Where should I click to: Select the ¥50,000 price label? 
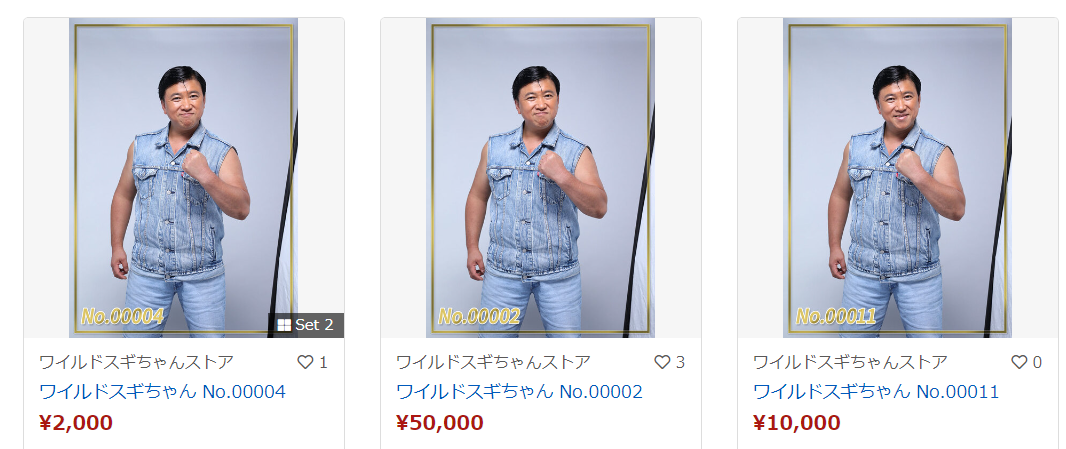click(x=440, y=423)
